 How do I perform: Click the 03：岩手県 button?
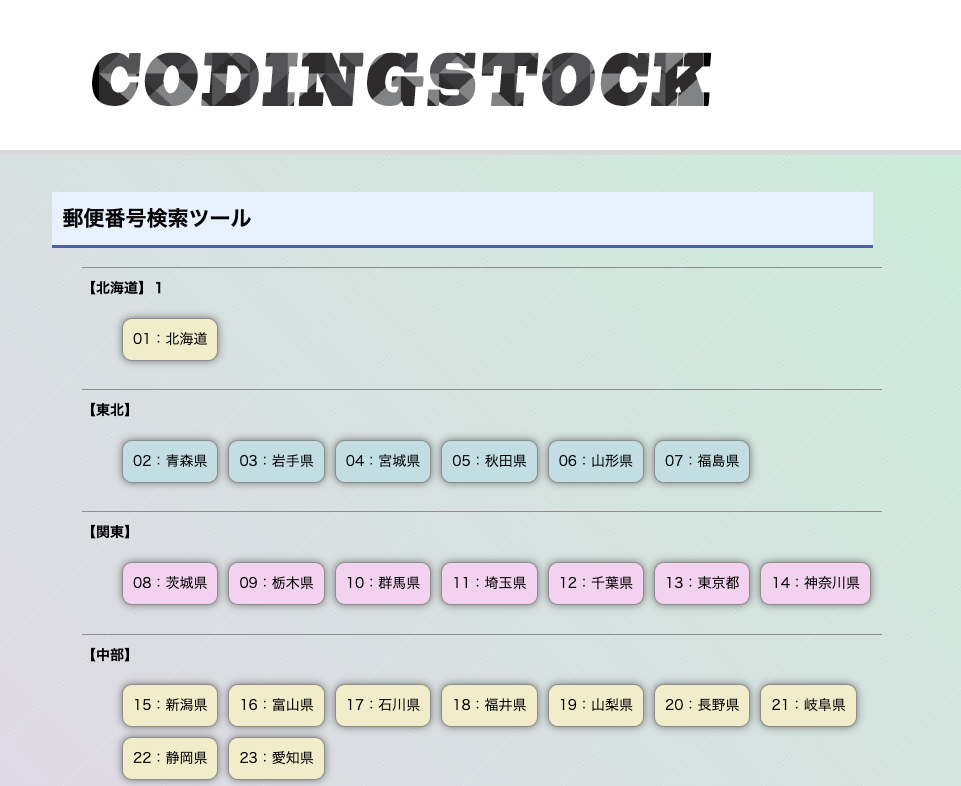276,461
